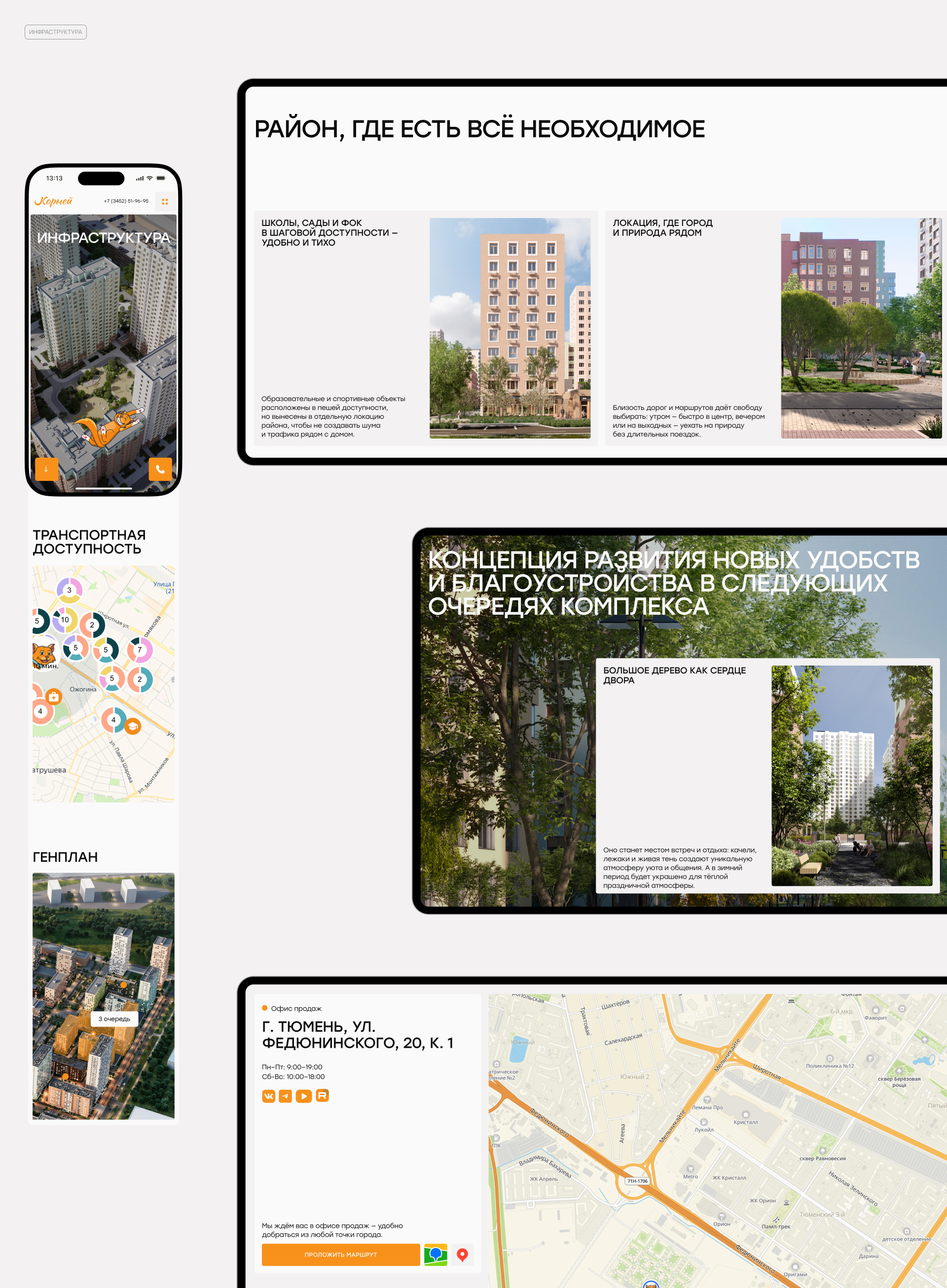Open the mobile grid menu icon

(165, 202)
